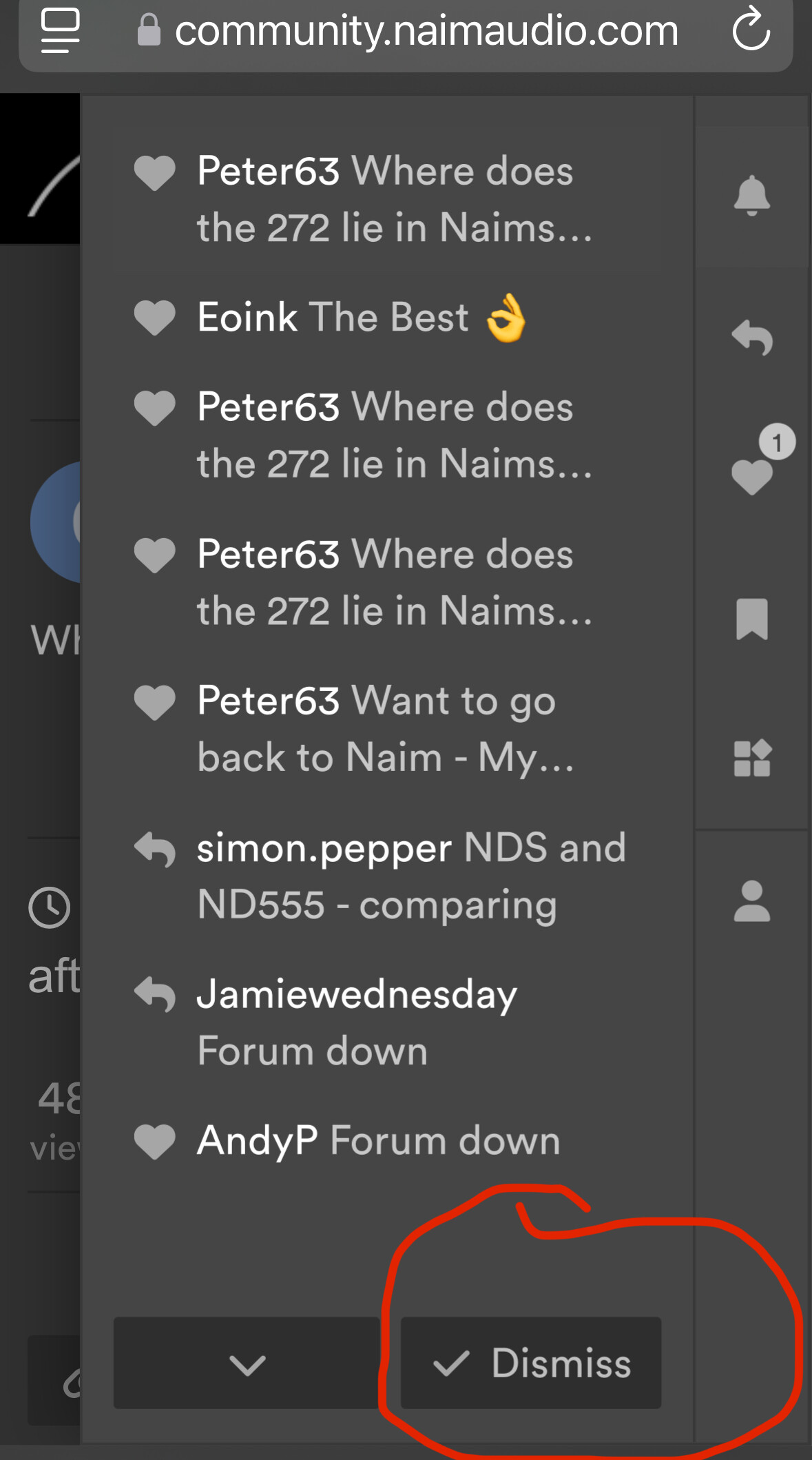Tap the community.naimaudio.com address field
812x1460 pixels.
[x=426, y=31]
